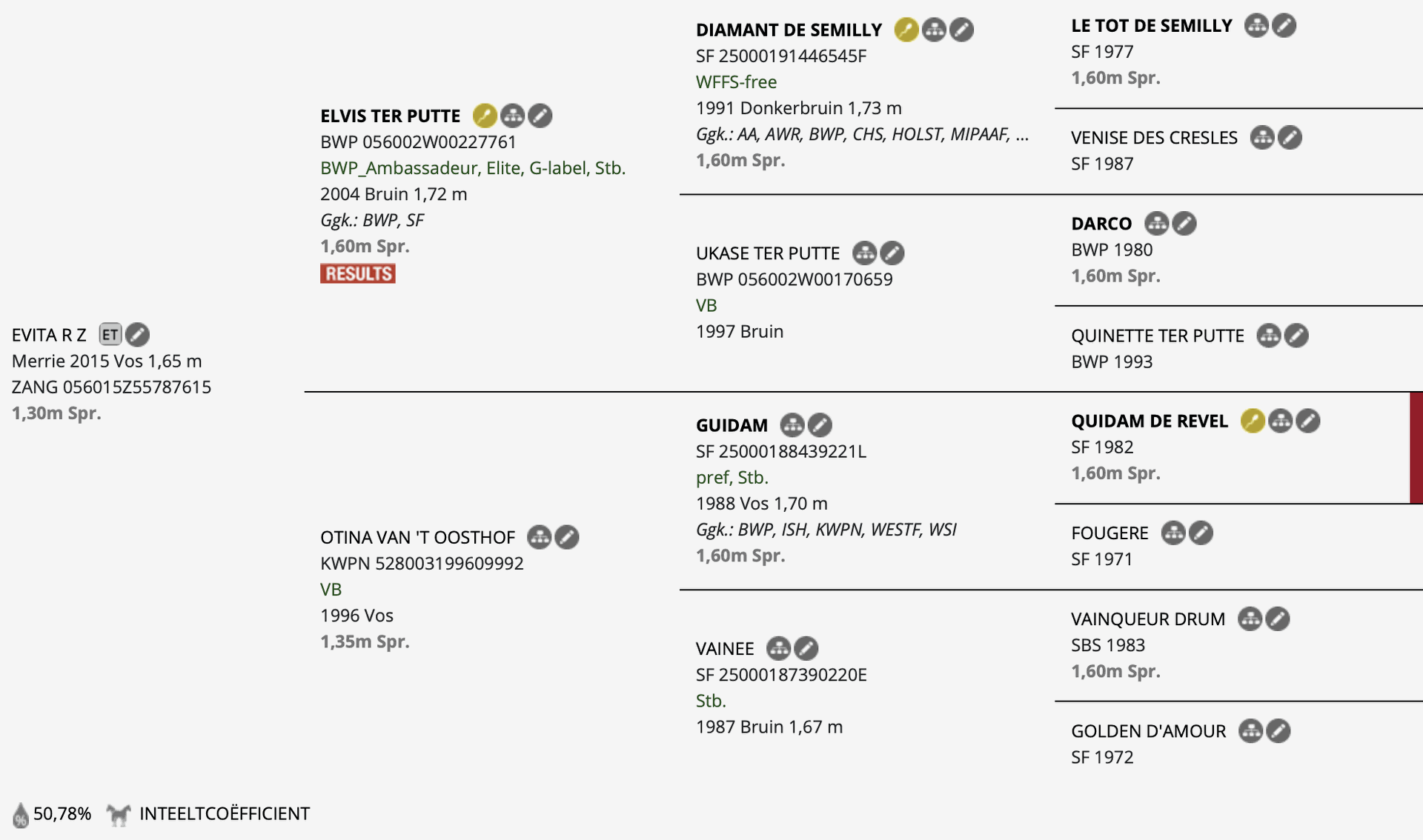Image resolution: width=1423 pixels, height=840 pixels.
Task: Click edit pencil next to Quinette Ter Putte
Action: pos(1296,336)
